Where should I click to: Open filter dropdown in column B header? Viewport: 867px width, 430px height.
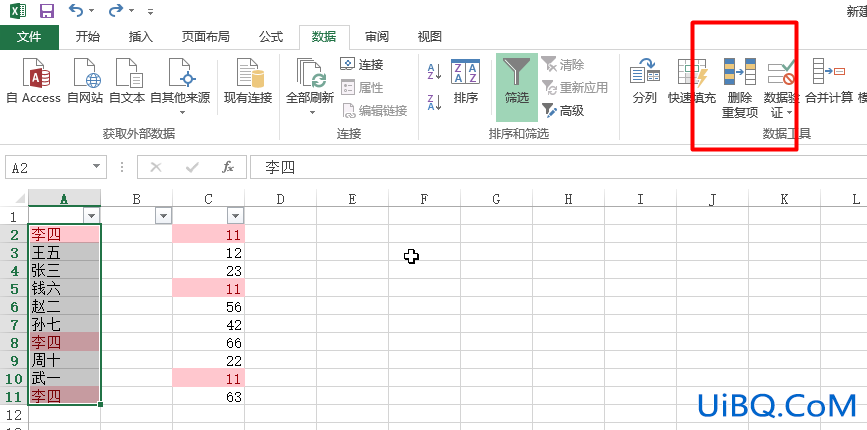164,216
